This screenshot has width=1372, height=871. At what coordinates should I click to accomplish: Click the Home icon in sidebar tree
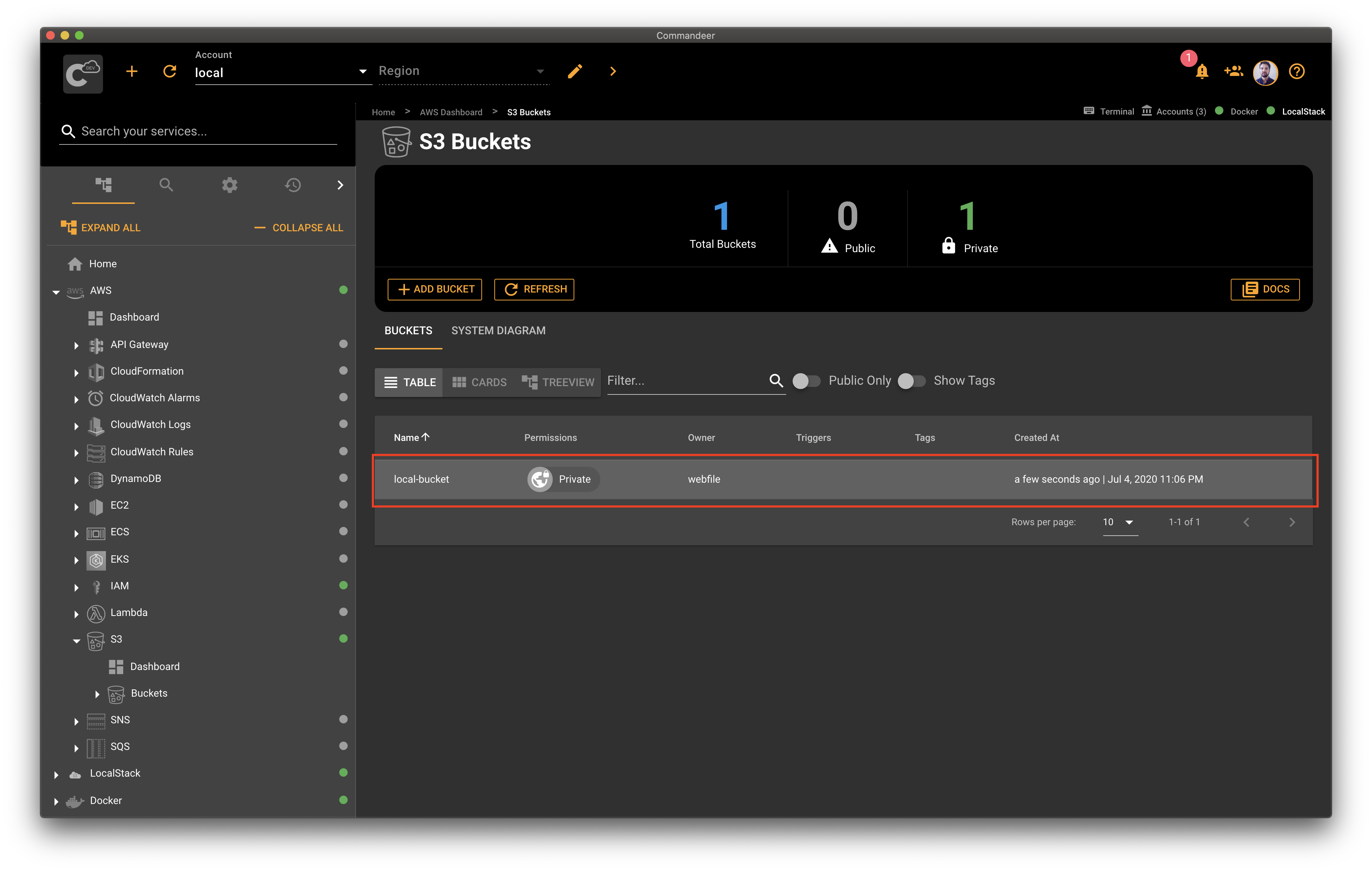(x=75, y=264)
